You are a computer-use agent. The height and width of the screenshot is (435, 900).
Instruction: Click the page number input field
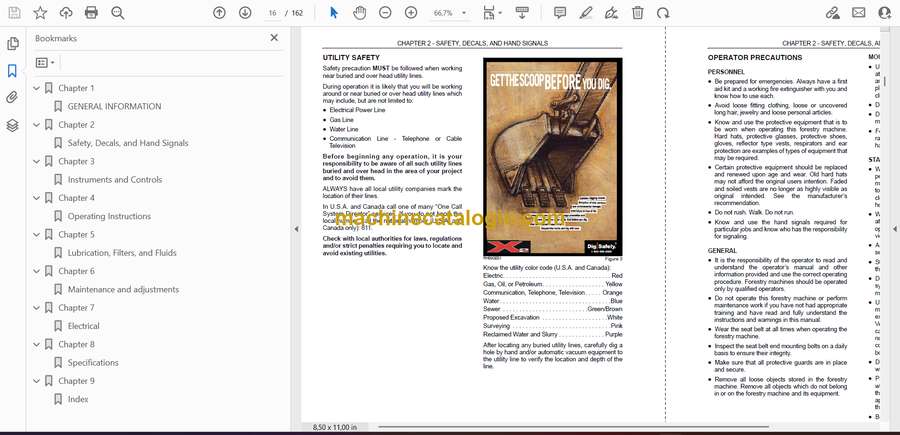(x=273, y=13)
